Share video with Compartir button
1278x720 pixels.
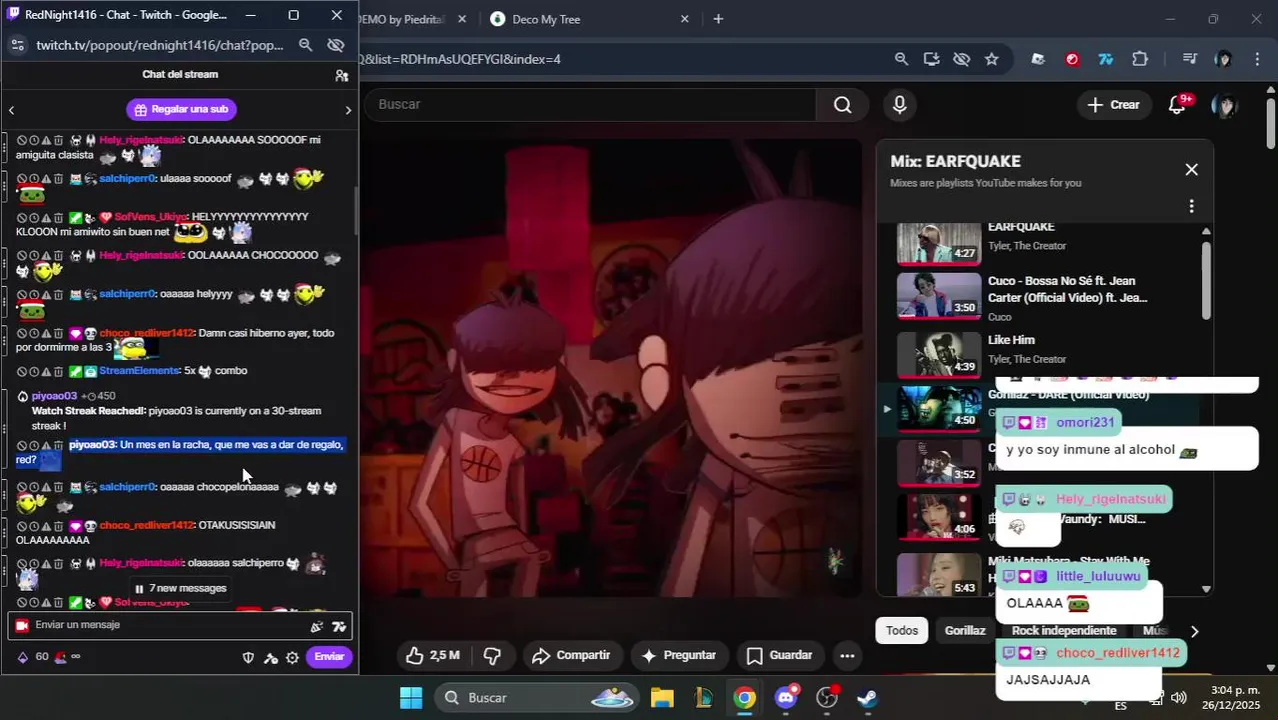pyautogui.click(x=571, y=656)
